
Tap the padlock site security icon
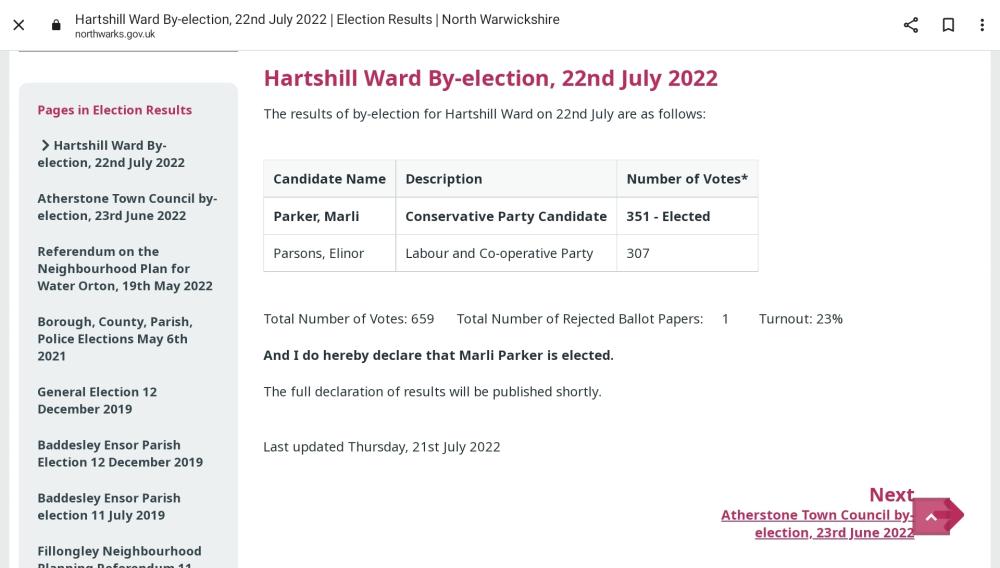(x=56, y=25)
